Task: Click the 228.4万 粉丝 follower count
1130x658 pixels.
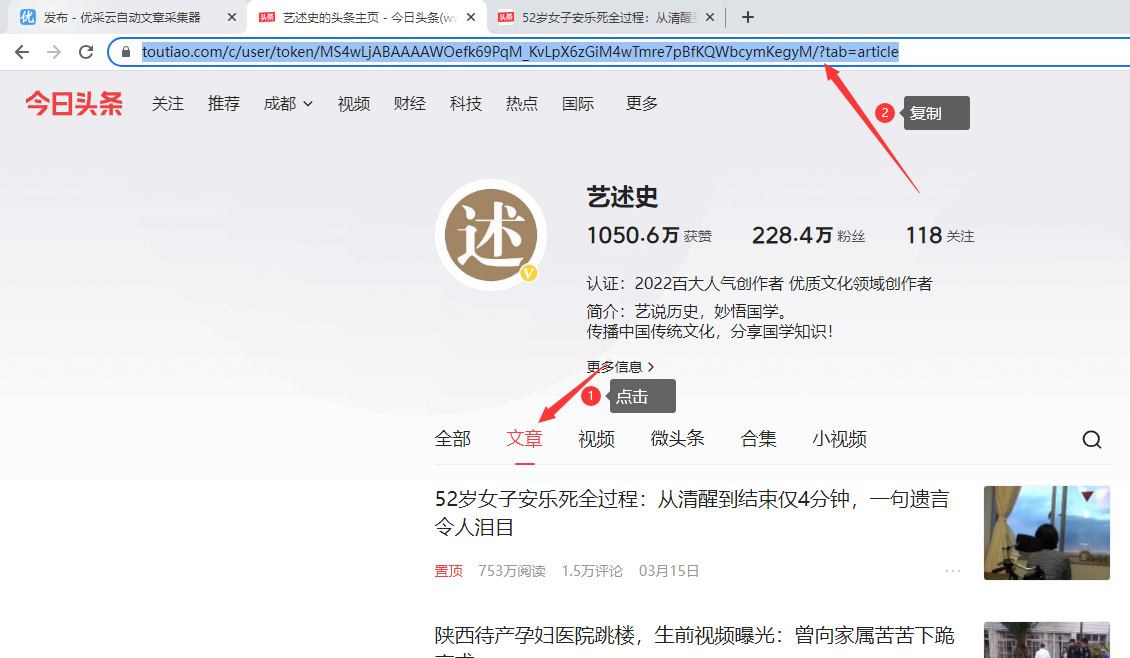Action: [x=808, y=236]
